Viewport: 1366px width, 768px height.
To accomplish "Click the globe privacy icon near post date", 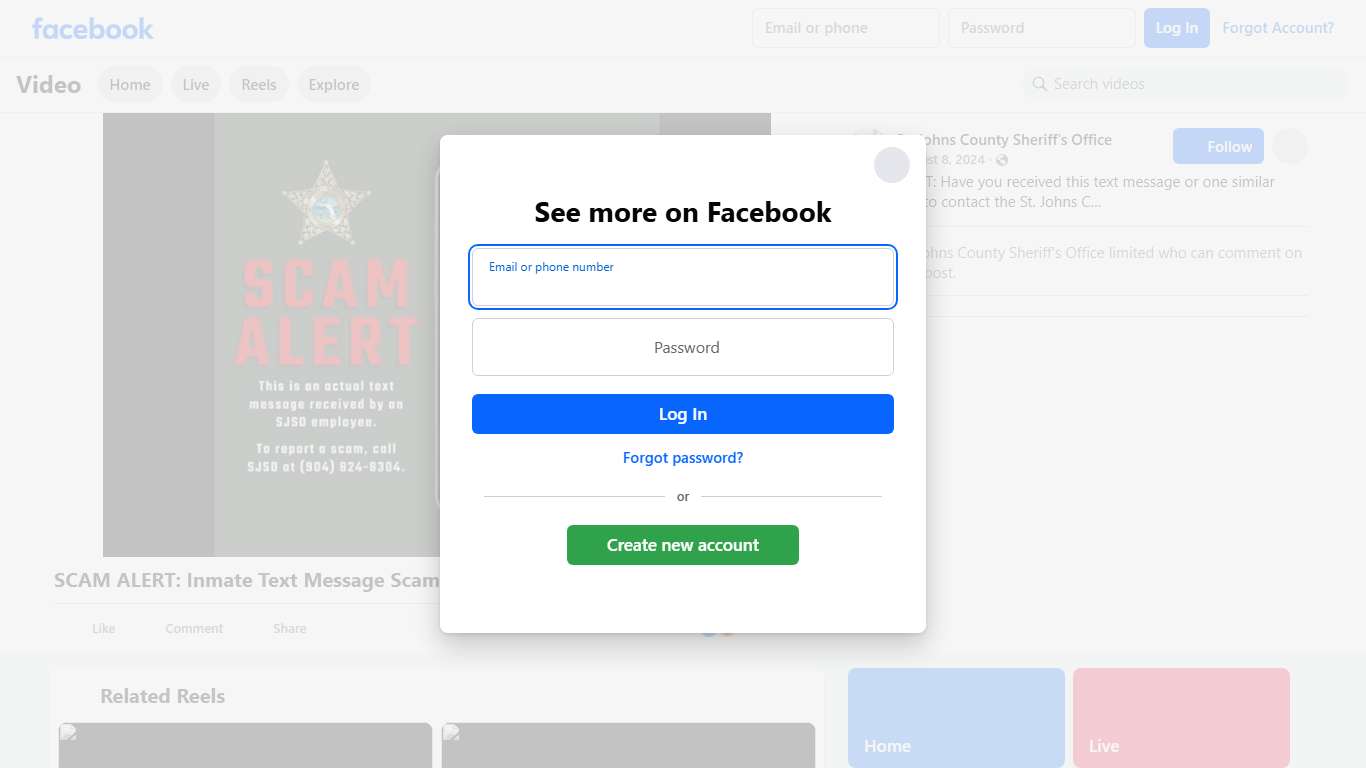I will point(1002,160).
